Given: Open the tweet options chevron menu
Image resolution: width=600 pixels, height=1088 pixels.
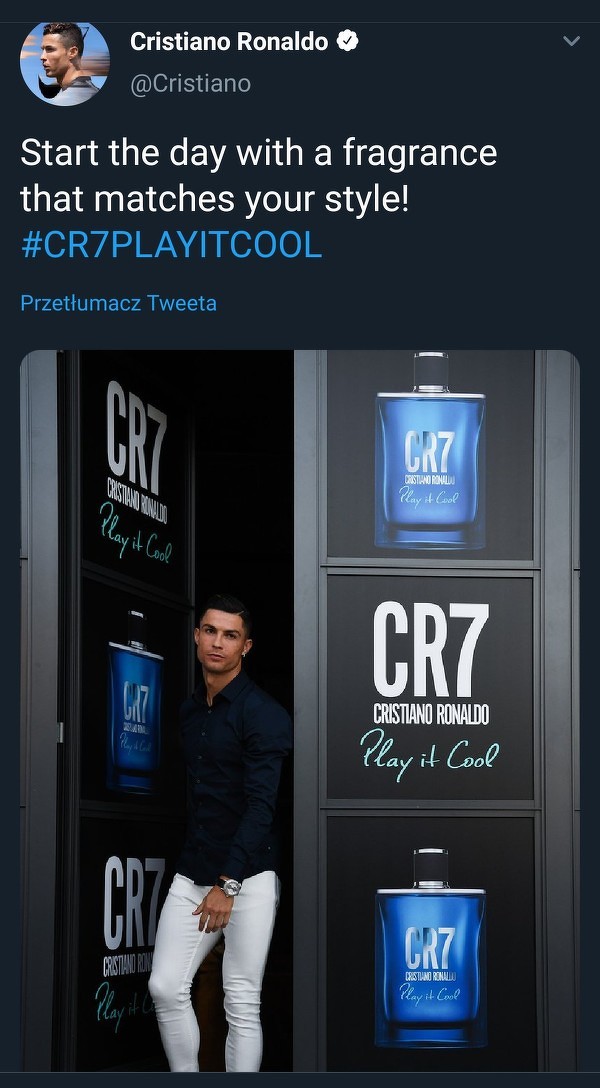Looking at the screenshot, I should [571, 41].
